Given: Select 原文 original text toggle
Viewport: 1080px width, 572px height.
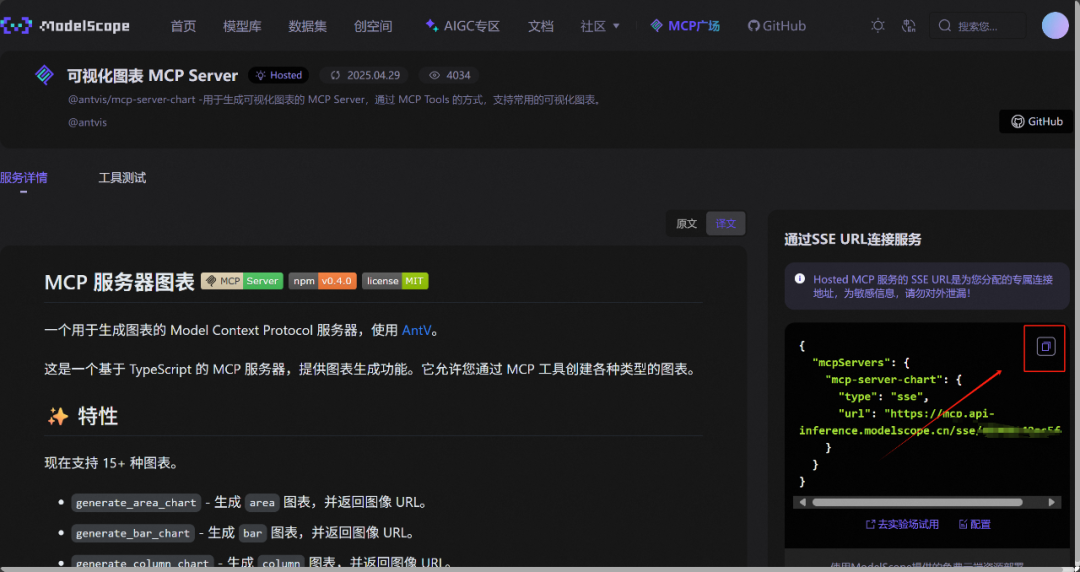Looking at the screenshot, I should coord(687,223).
